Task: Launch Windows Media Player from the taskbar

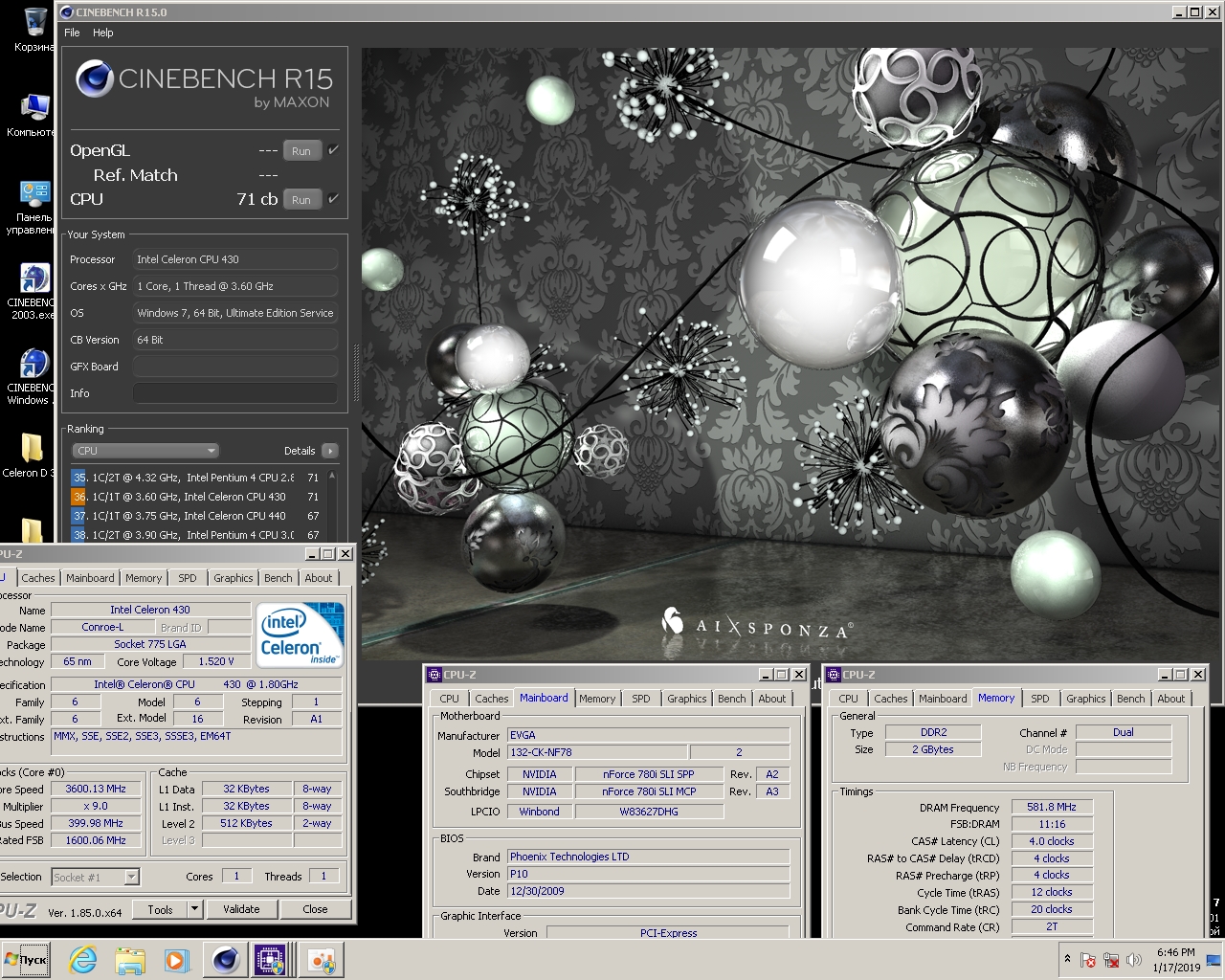Action: click(175, 960)
